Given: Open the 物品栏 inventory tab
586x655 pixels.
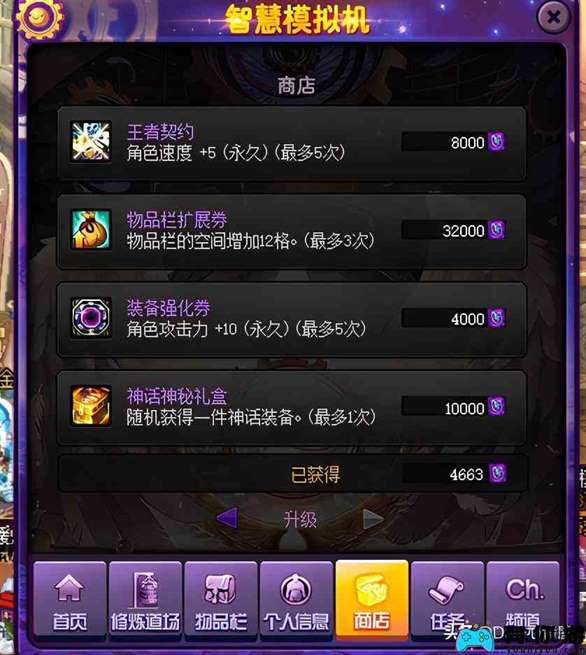Looking at the screenshot, I should coord(221,600).
